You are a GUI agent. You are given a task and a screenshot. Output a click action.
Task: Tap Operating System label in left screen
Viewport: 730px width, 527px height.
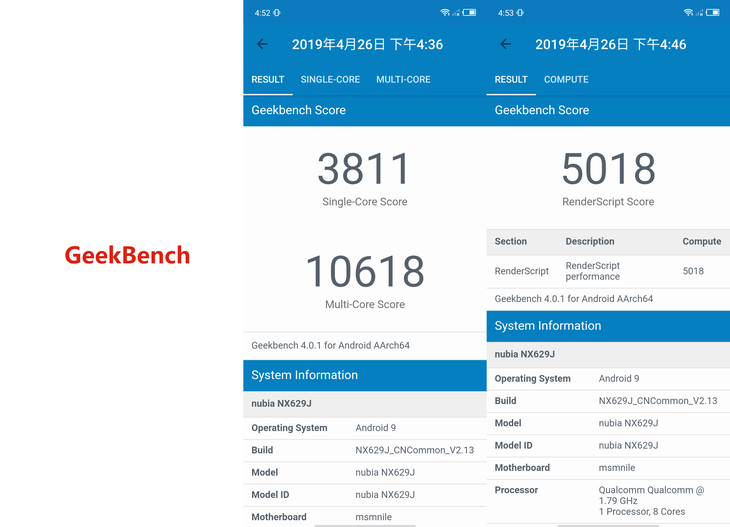[289, 427]
